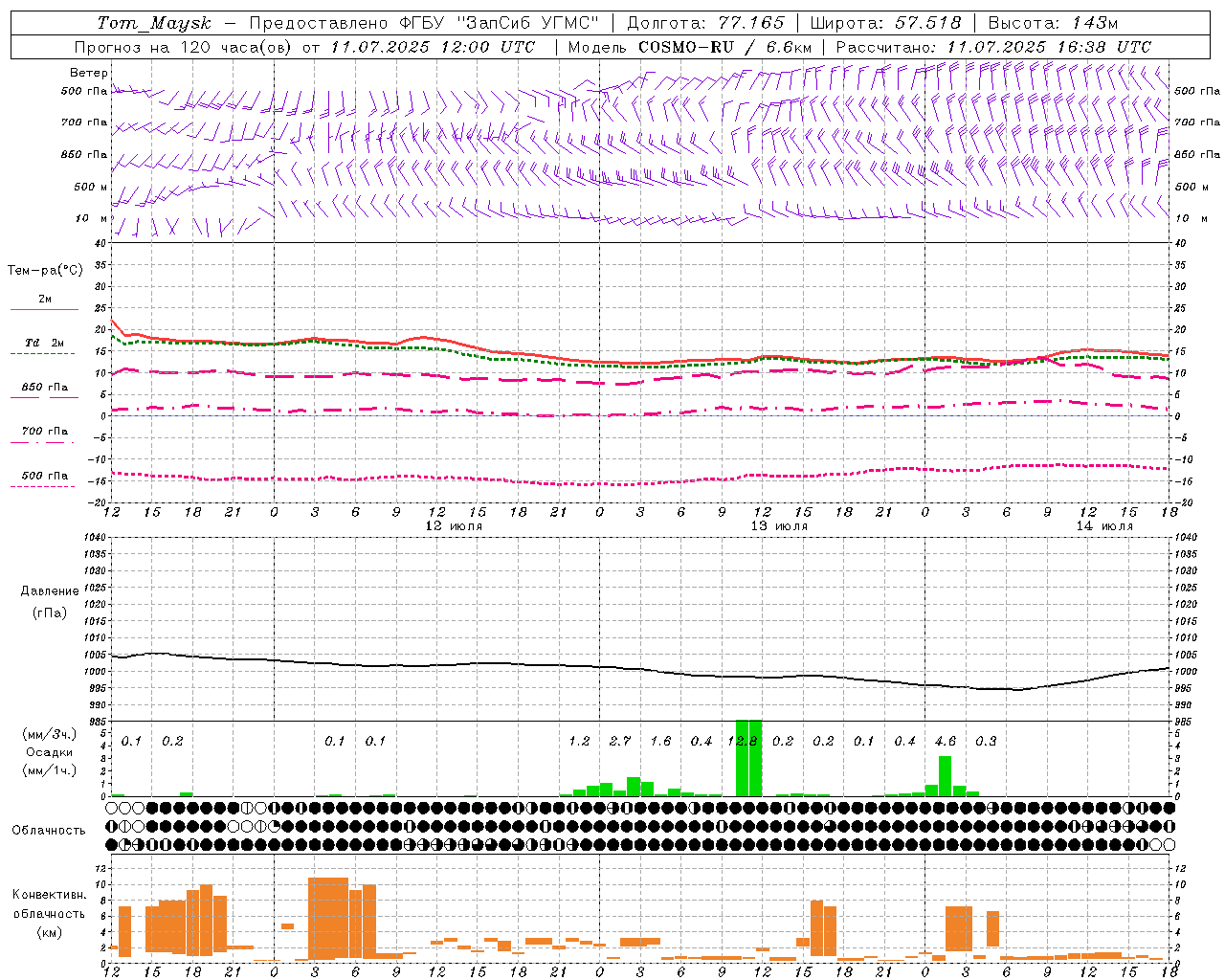
Task: Click the 12 июля date label
Action: tap(454, 526)
